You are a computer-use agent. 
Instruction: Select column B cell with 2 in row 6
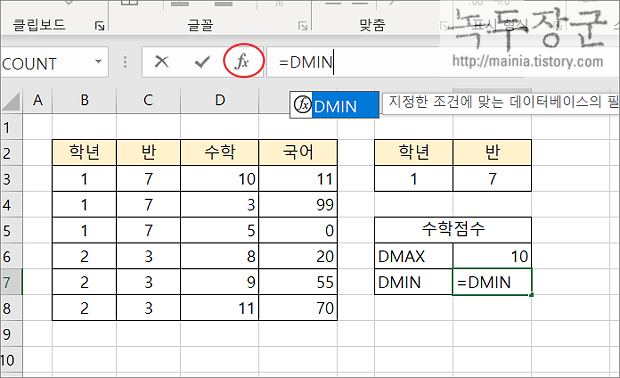(85, 256)
